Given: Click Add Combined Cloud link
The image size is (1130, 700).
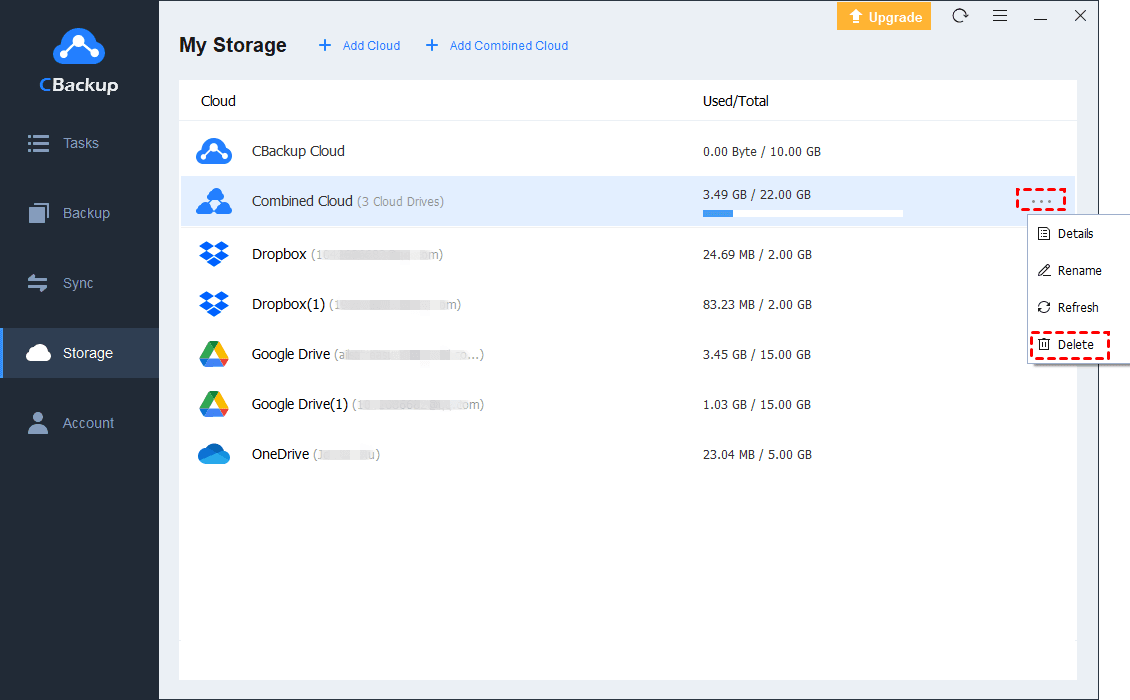Looking at the screenshot, I should [497, 46].
